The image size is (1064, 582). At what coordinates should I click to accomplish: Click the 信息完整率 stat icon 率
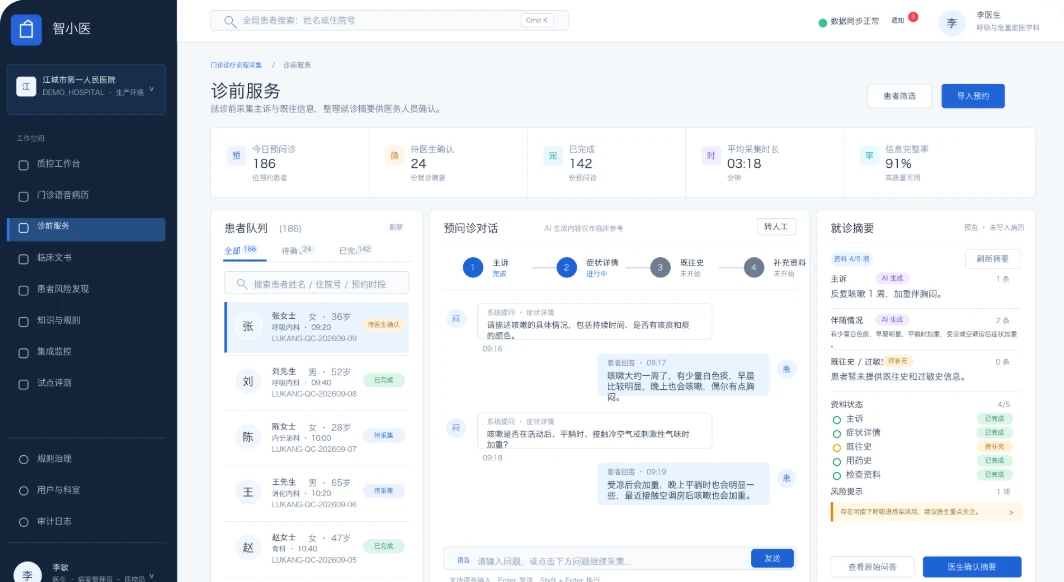point(869,155)
